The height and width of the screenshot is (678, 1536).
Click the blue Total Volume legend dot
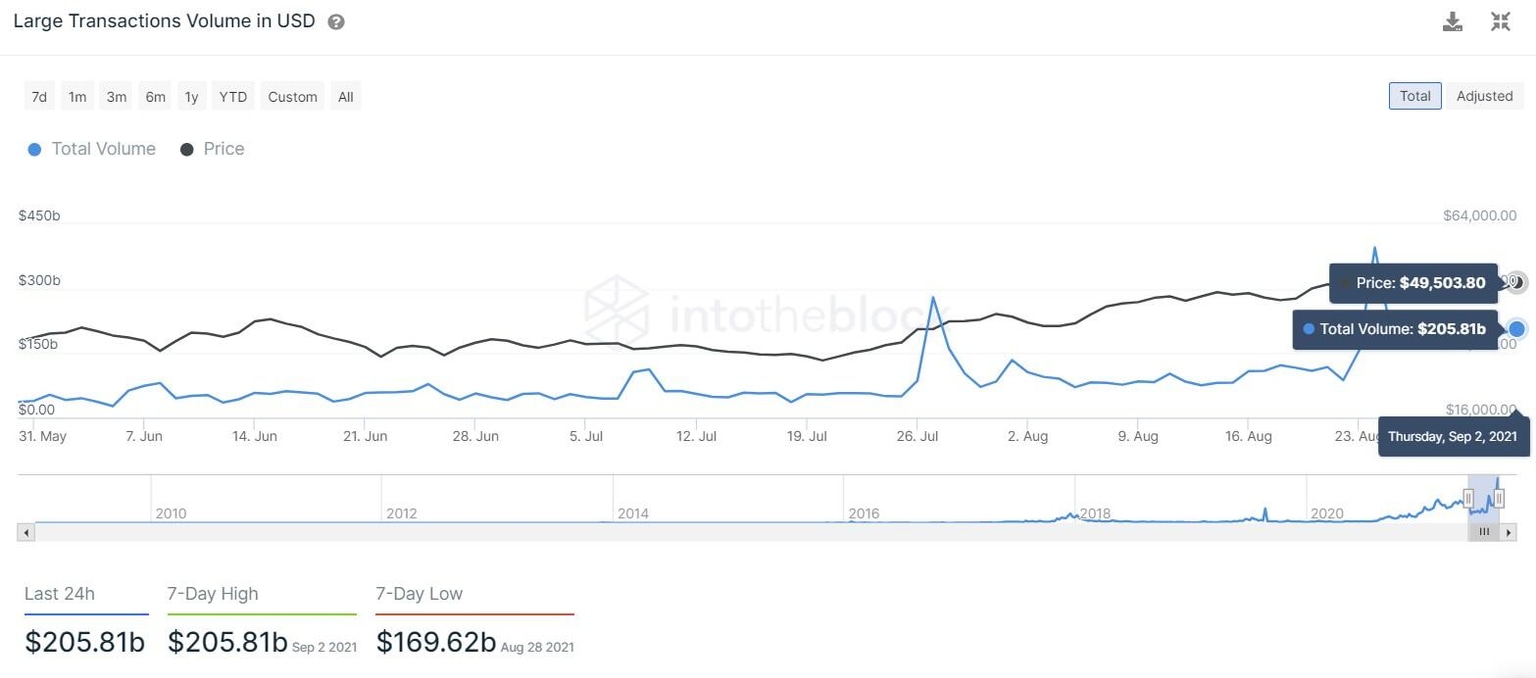33,148
